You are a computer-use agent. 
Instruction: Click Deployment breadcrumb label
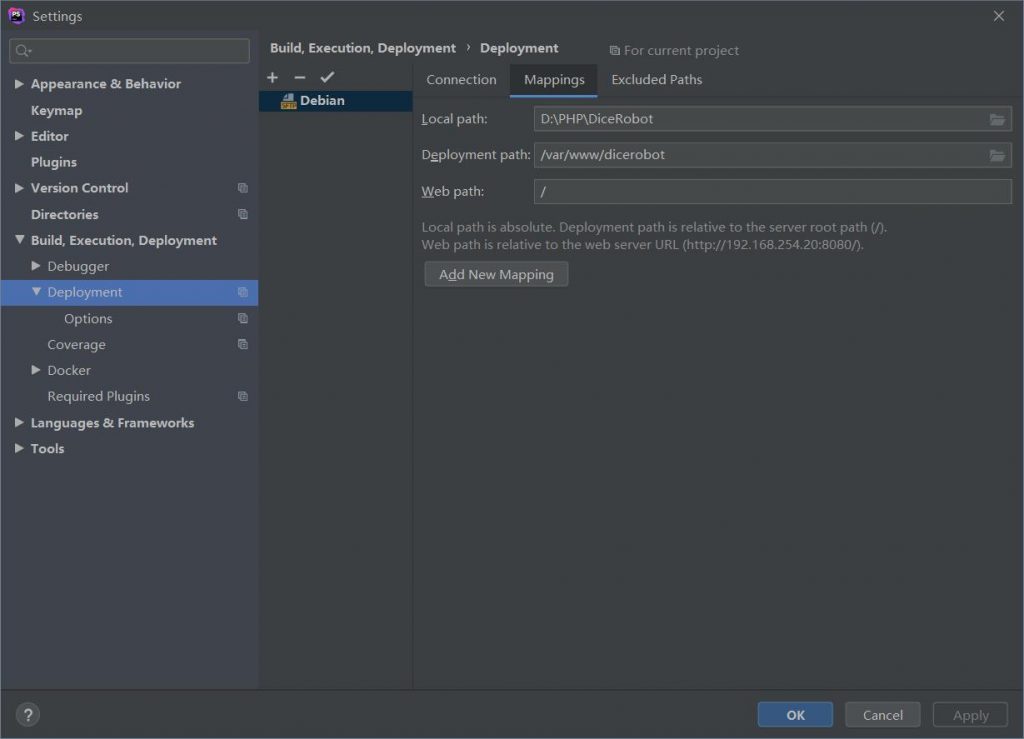pos(519,48)
